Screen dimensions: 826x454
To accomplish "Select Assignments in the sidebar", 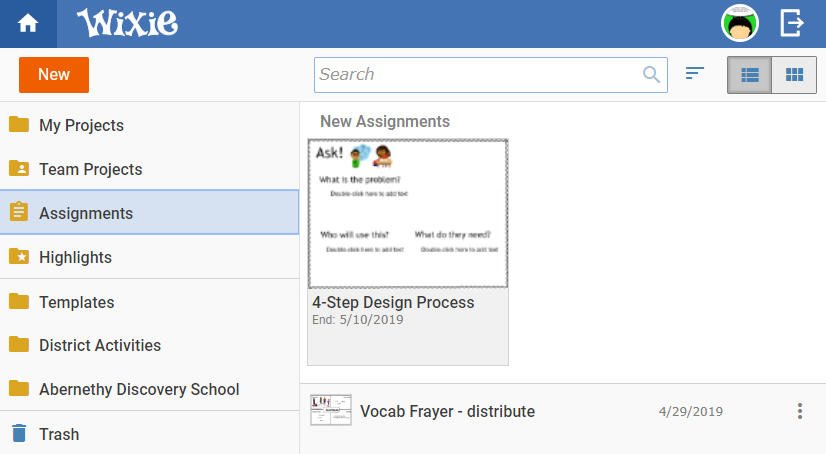I will click(150, 212).
